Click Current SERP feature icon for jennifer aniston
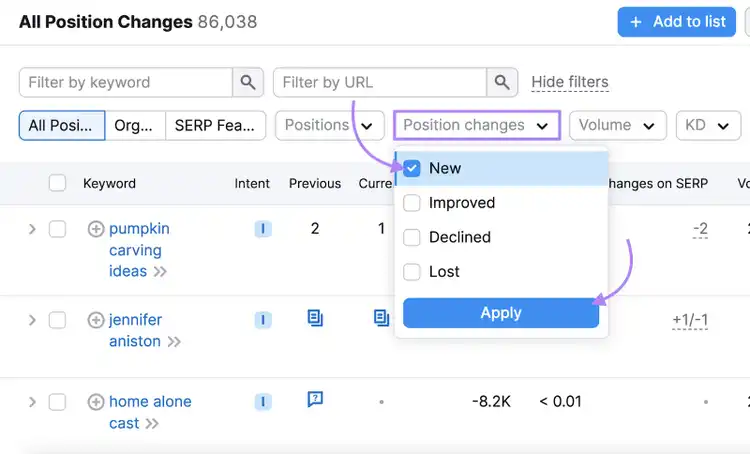 click(x=381, y=318)
